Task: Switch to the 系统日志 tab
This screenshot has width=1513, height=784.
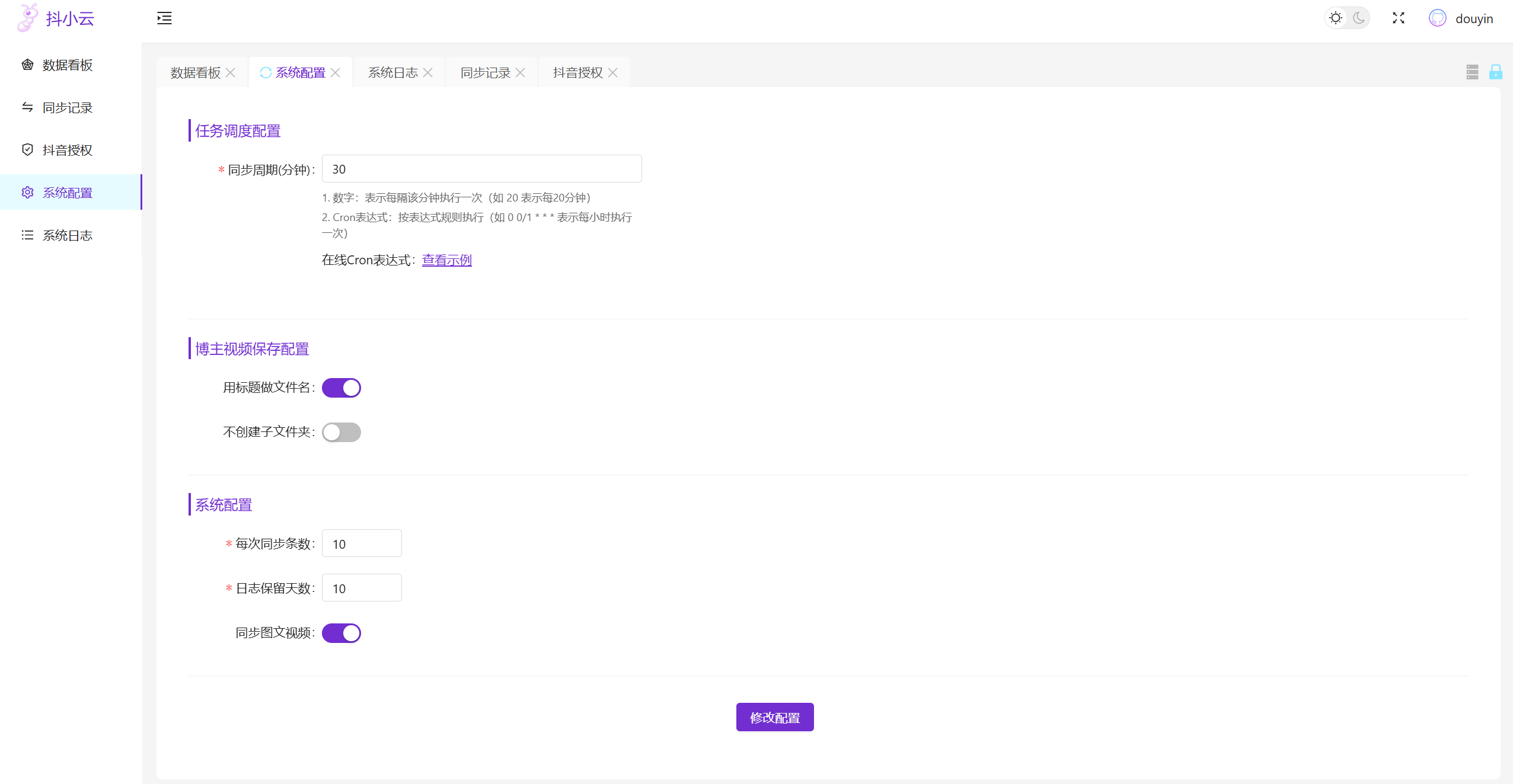Action: click(x=393, y=73)
